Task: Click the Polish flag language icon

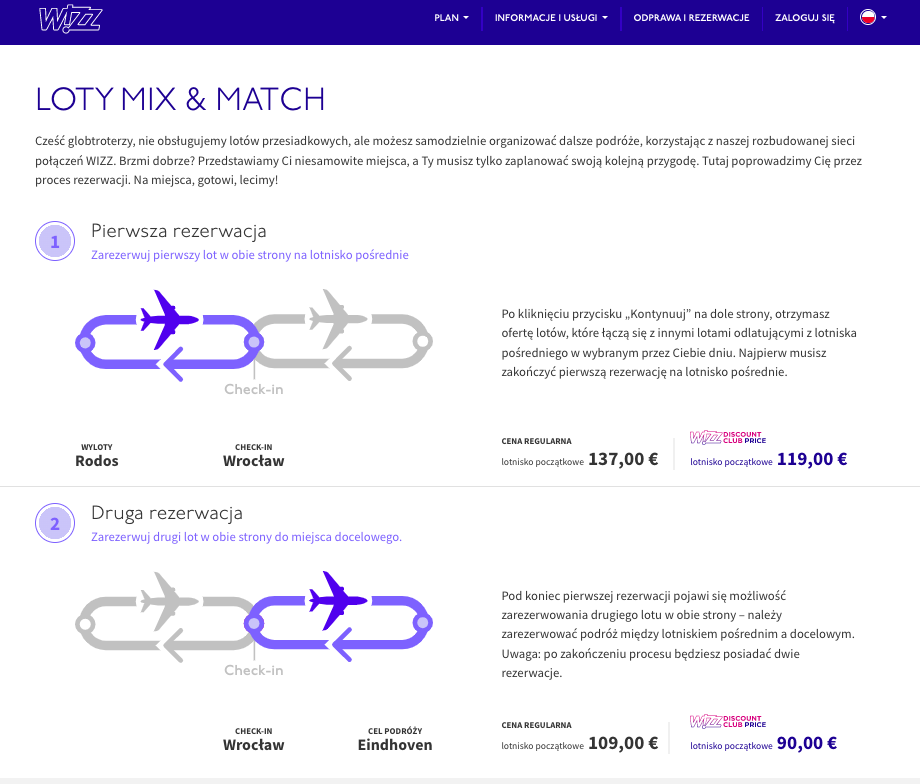Action: tap(868, 17)
